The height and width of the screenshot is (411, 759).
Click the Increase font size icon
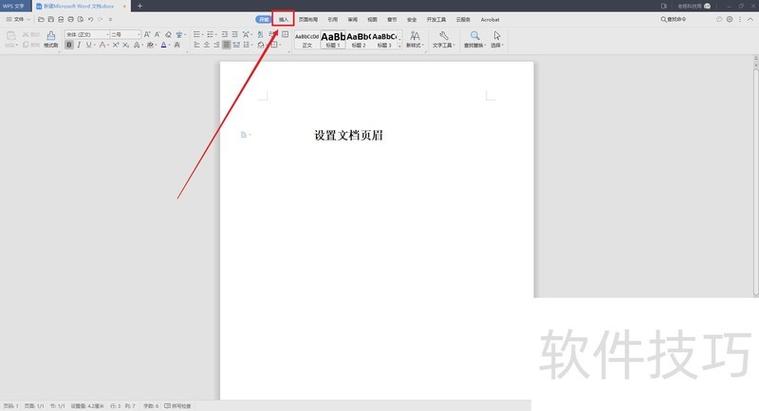pyautogui.click(x=147, y=34)
